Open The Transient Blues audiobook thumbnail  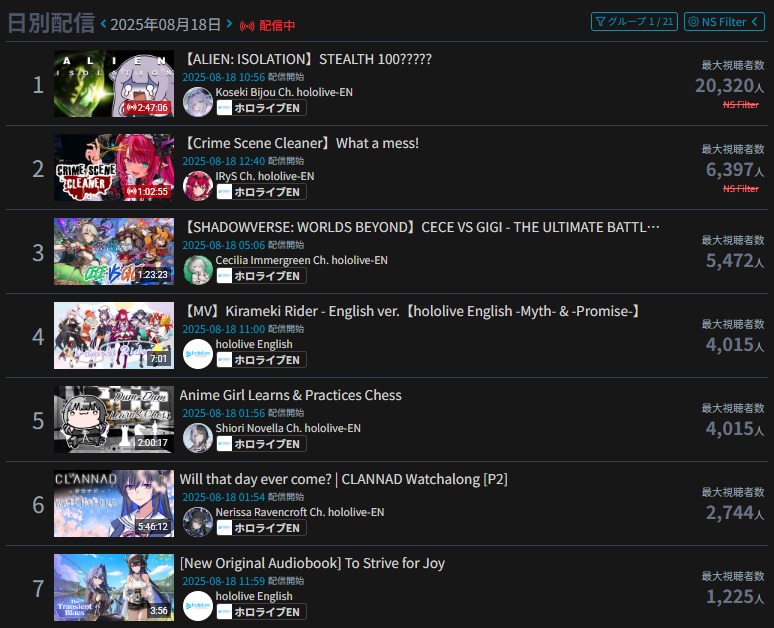114,587
